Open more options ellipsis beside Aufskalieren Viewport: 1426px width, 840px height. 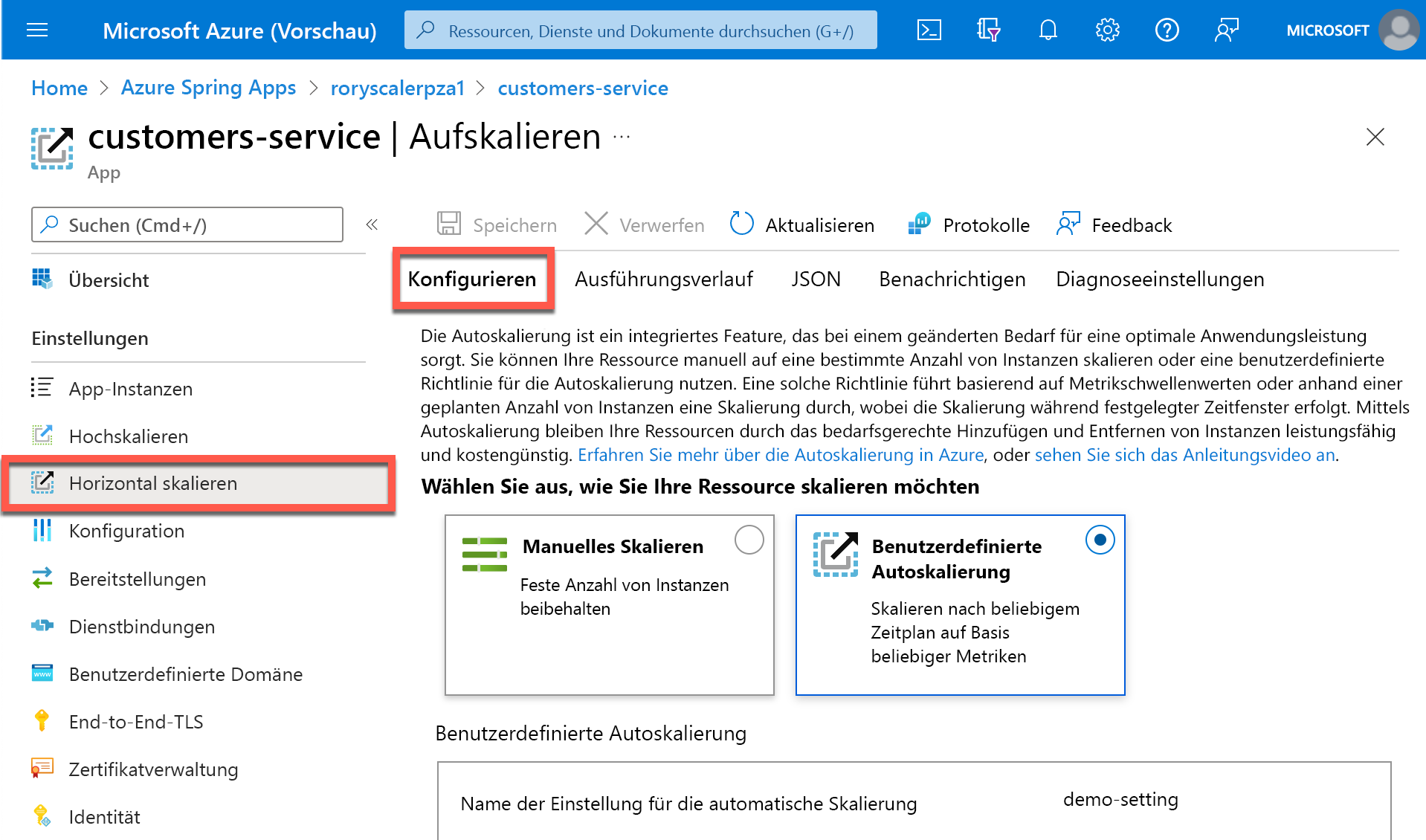(x=622, y=137)
